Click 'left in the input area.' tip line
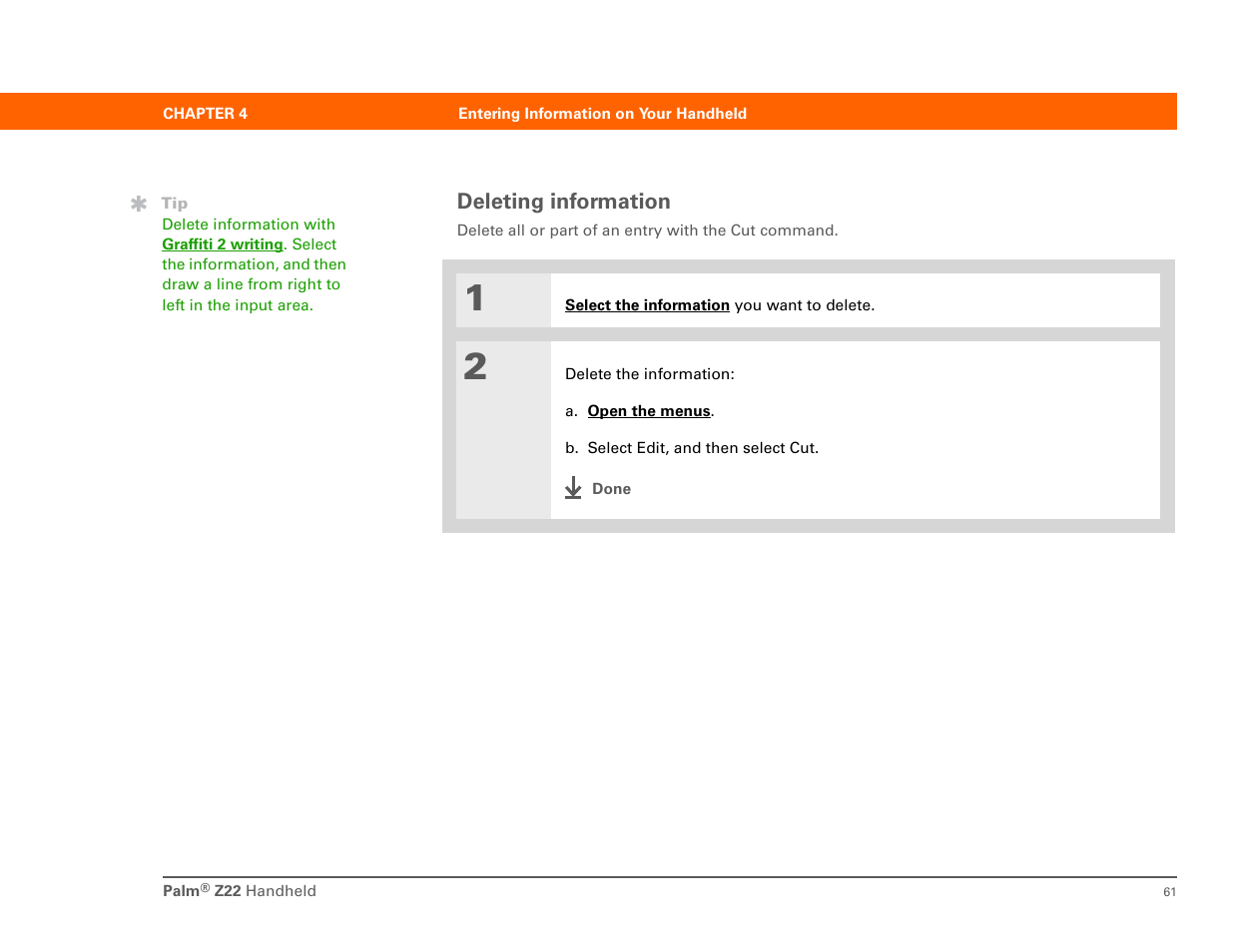1233x952 pixels. click(238, 305)
